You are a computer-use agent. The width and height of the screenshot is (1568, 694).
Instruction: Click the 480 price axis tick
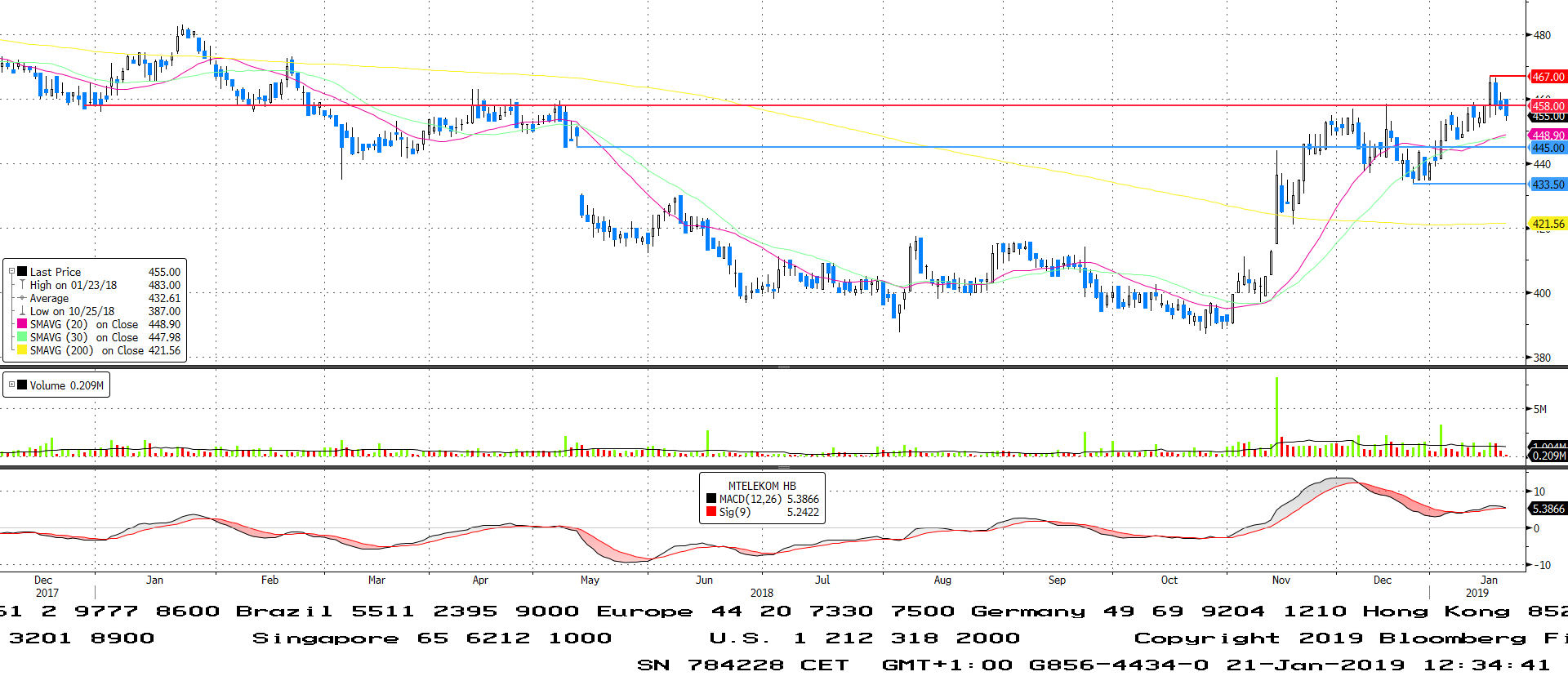(x=1542, y=35)
